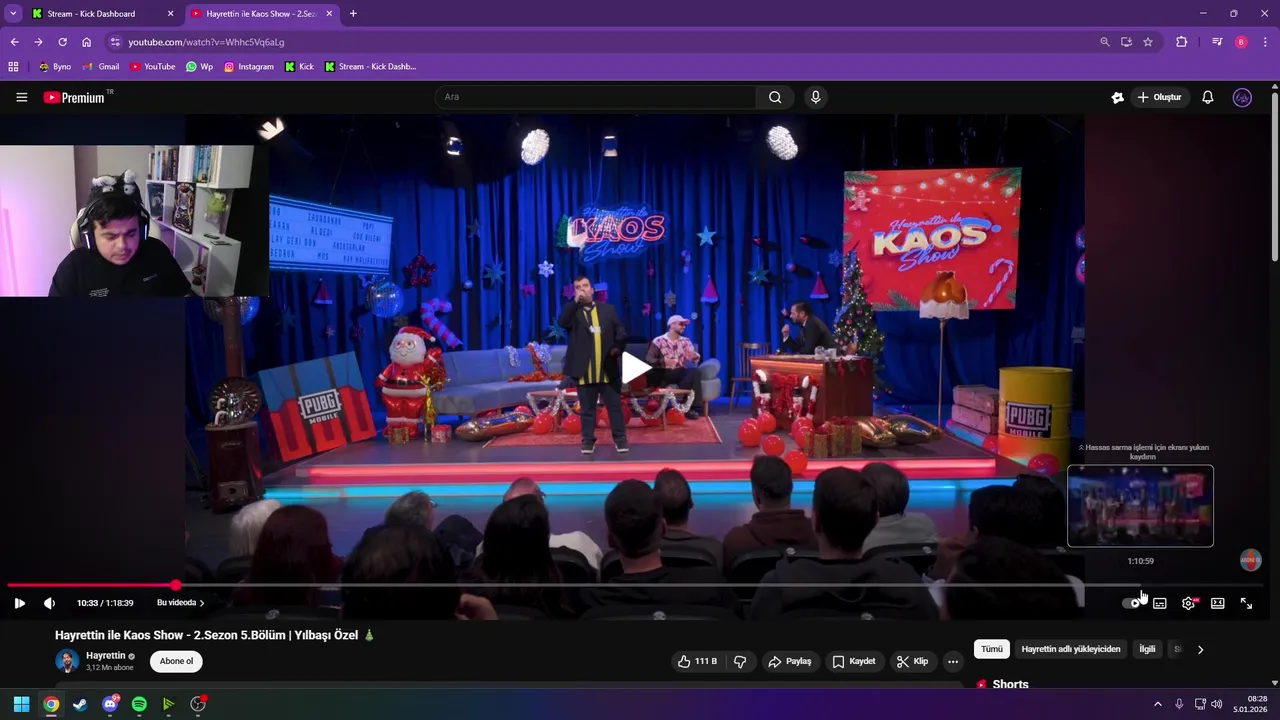Image resolution: width=1280 pixels, height=720 pixels.
Task: Toggle the autoplay switch in the player
Action: (x=1131, y=603)
